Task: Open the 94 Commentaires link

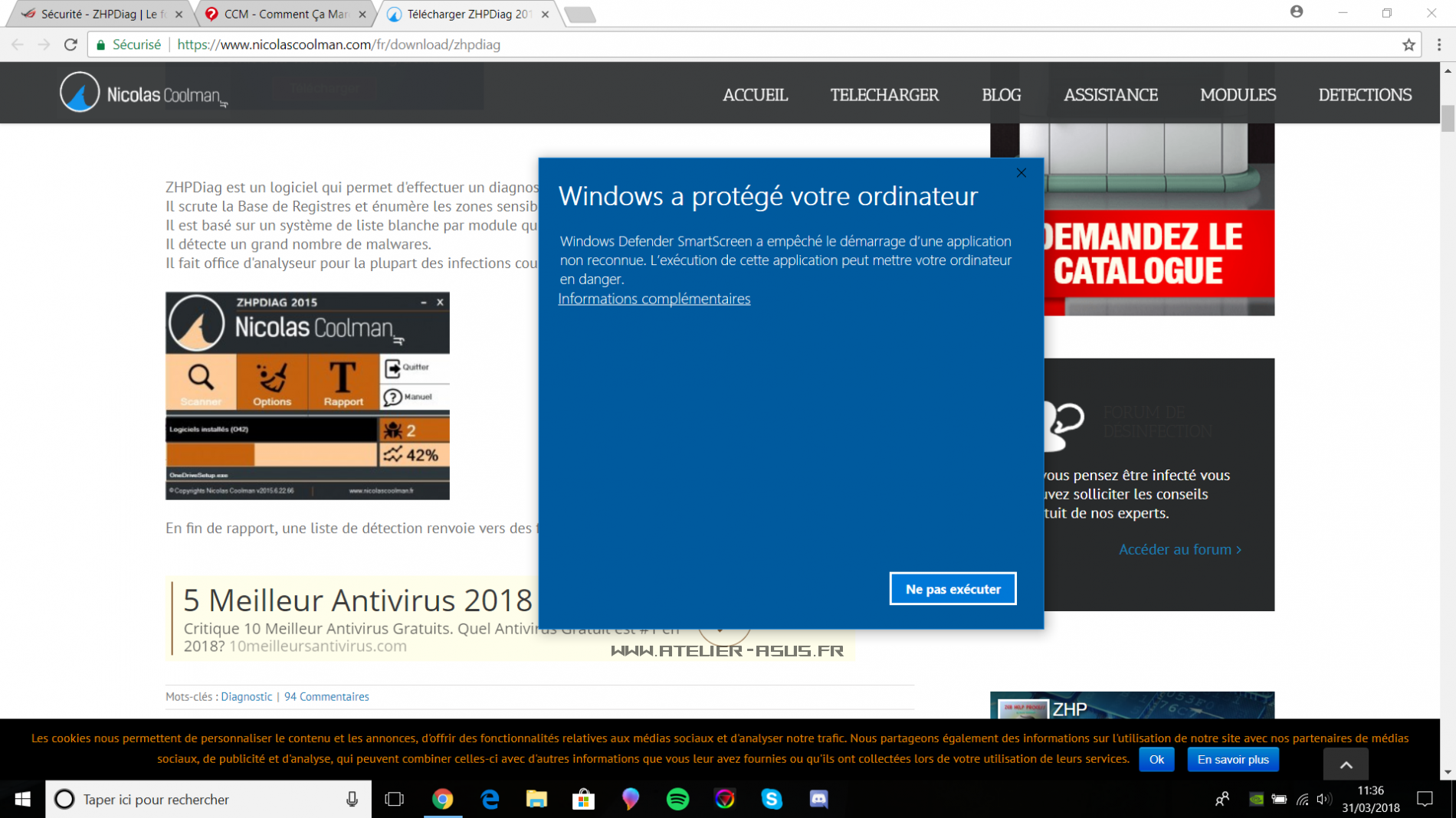Action: click(x=326, y=696)
